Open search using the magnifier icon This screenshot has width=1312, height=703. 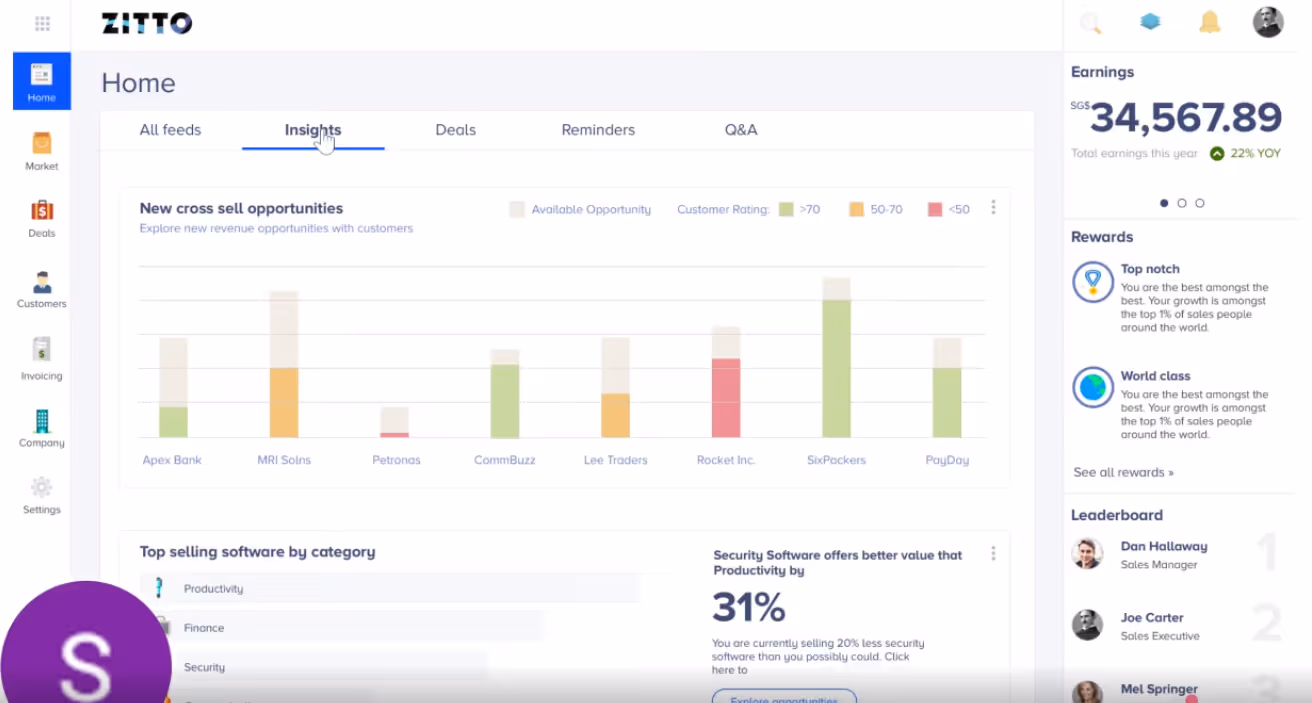(1090, 21)
